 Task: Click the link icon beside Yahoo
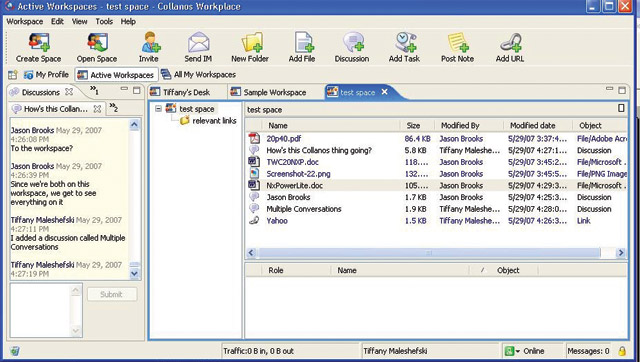[x=254, y=220]
